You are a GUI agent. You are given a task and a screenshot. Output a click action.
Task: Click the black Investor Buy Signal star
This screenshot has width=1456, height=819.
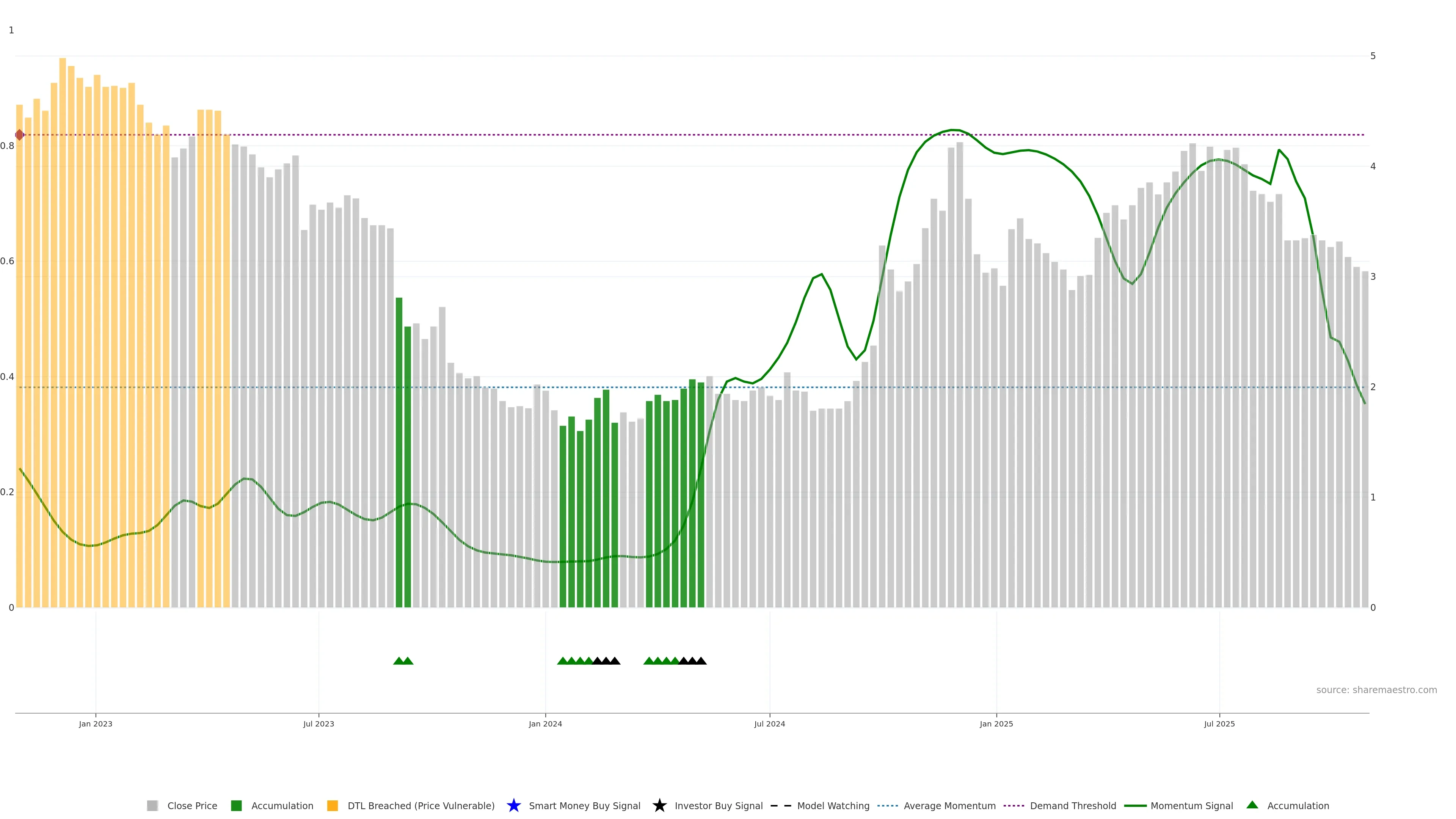pyautogui.click(x=659, y=805)
